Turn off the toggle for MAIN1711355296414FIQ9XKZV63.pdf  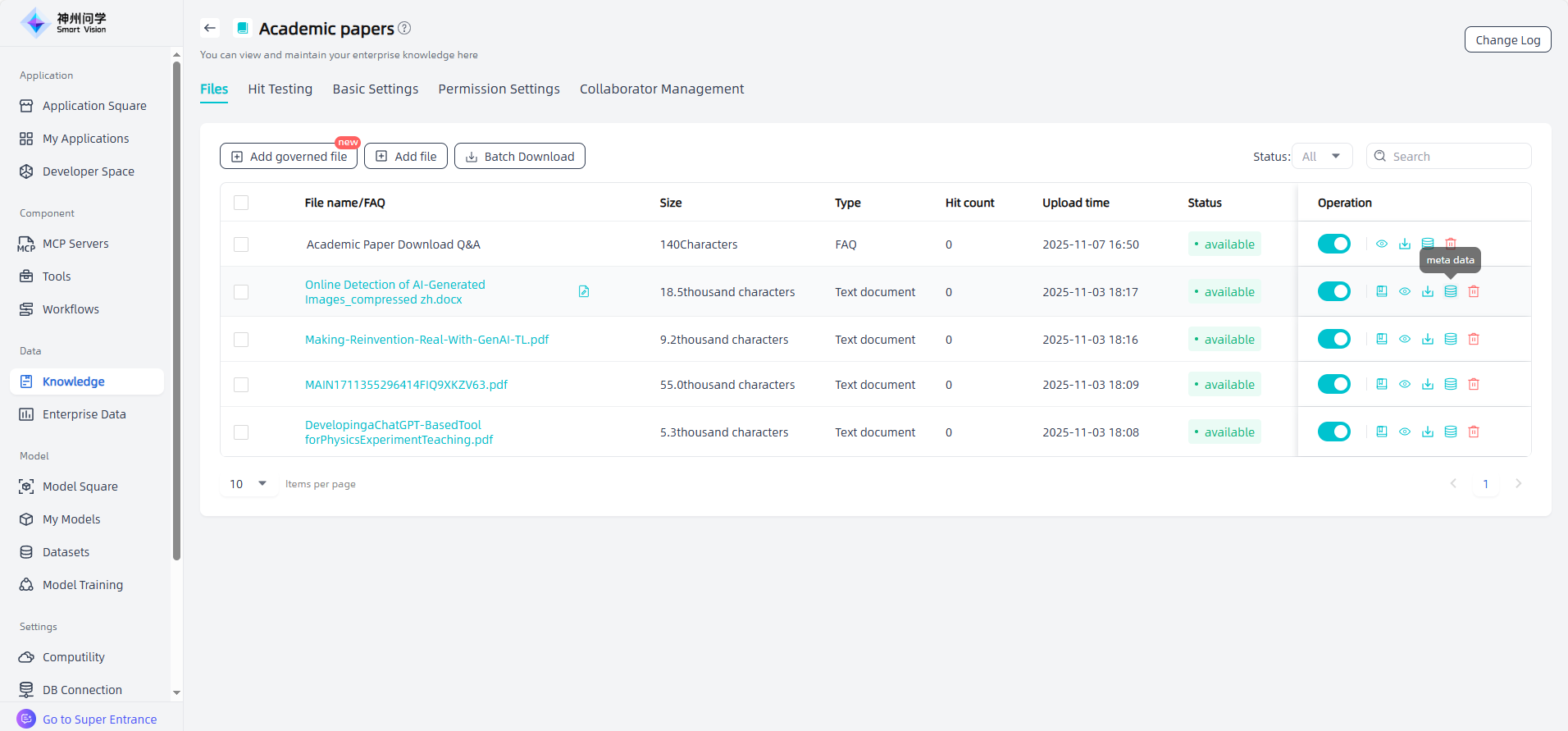tap(1333, 385)
